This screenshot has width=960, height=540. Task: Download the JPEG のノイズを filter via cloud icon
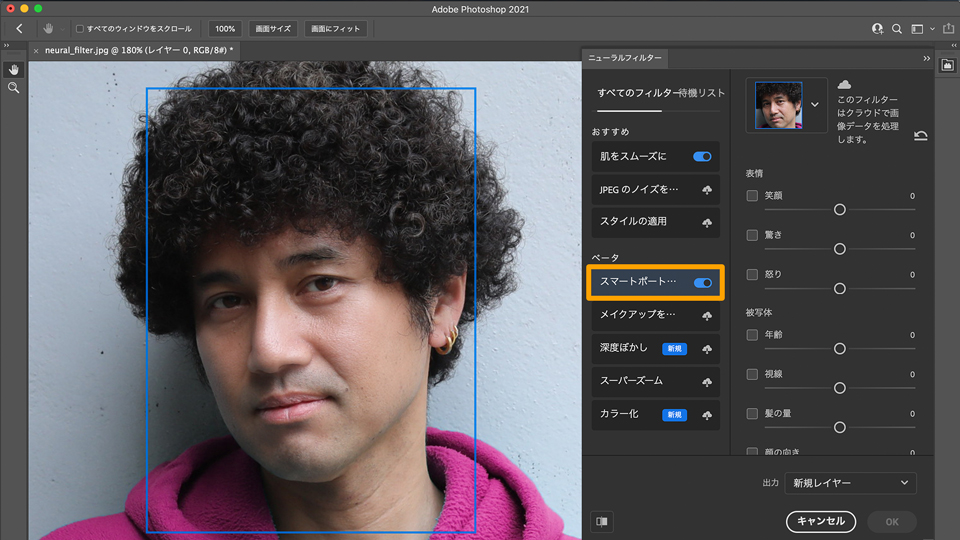pos(706,189)
